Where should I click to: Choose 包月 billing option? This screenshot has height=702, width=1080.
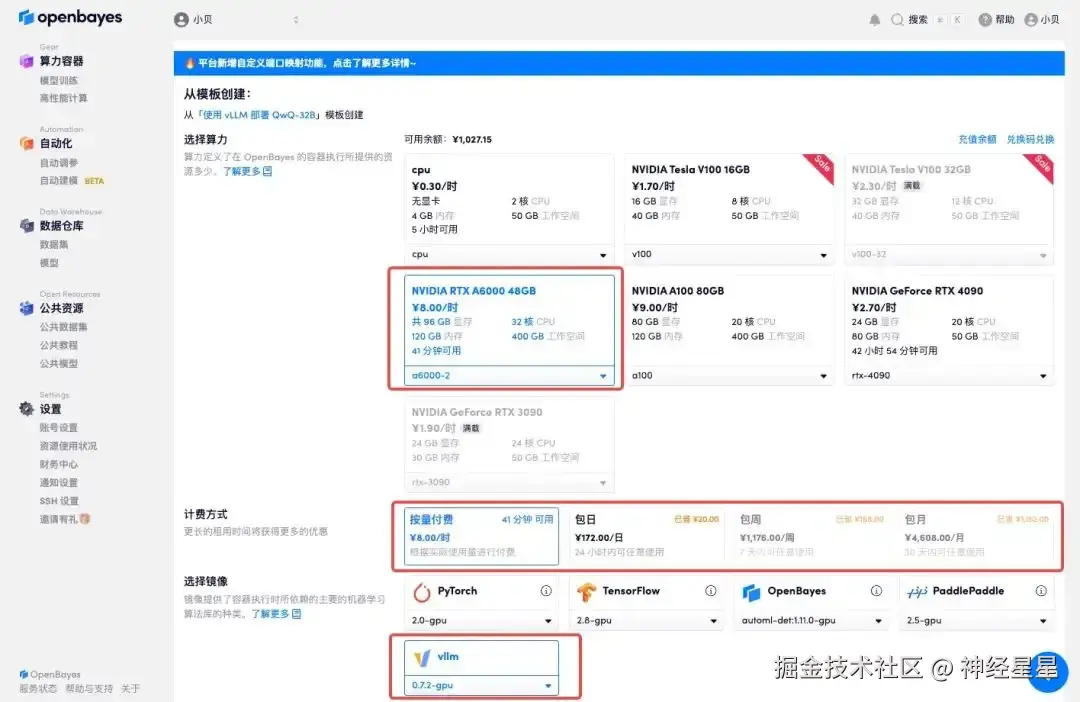(x=976, y=536)
